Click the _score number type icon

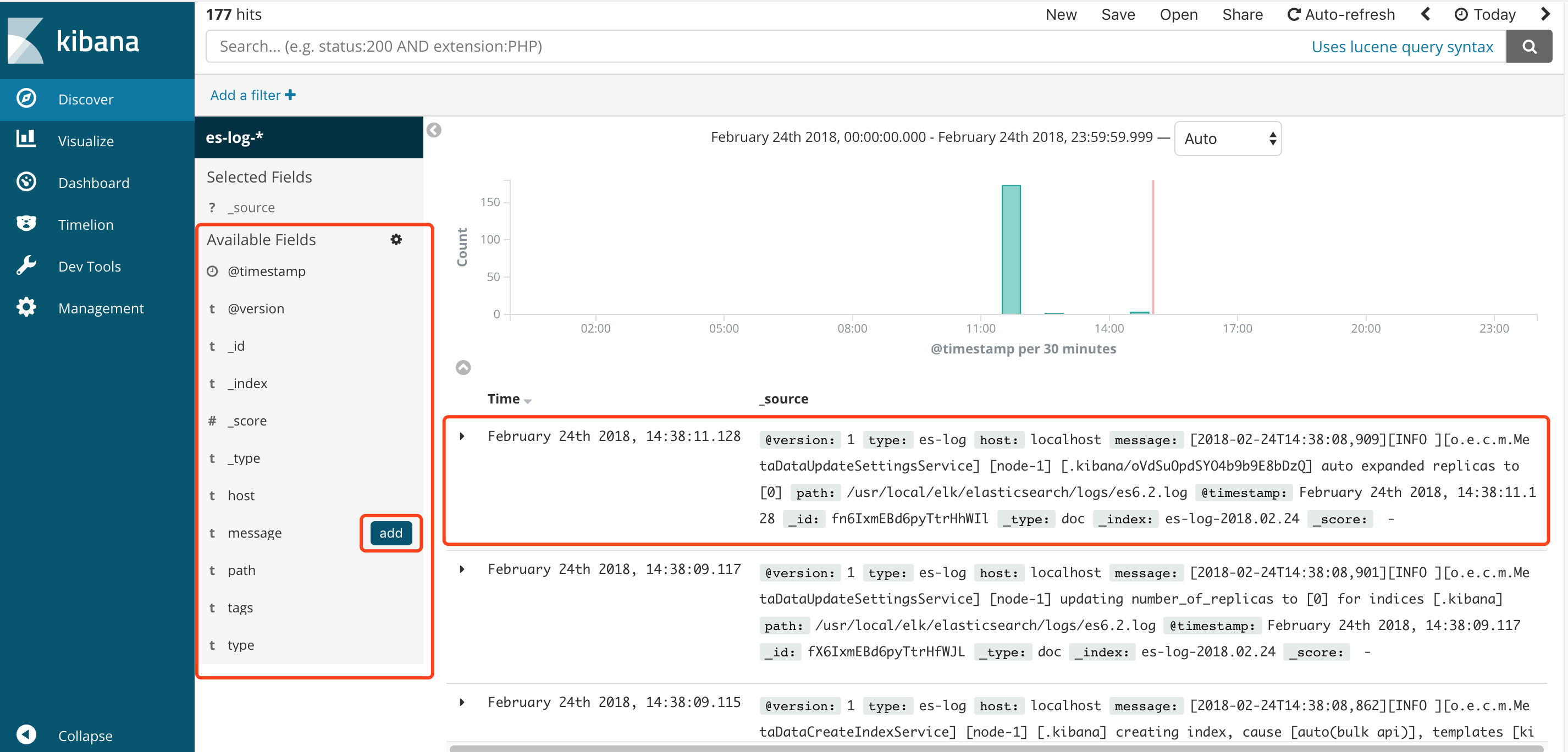(x=212, y=421)
